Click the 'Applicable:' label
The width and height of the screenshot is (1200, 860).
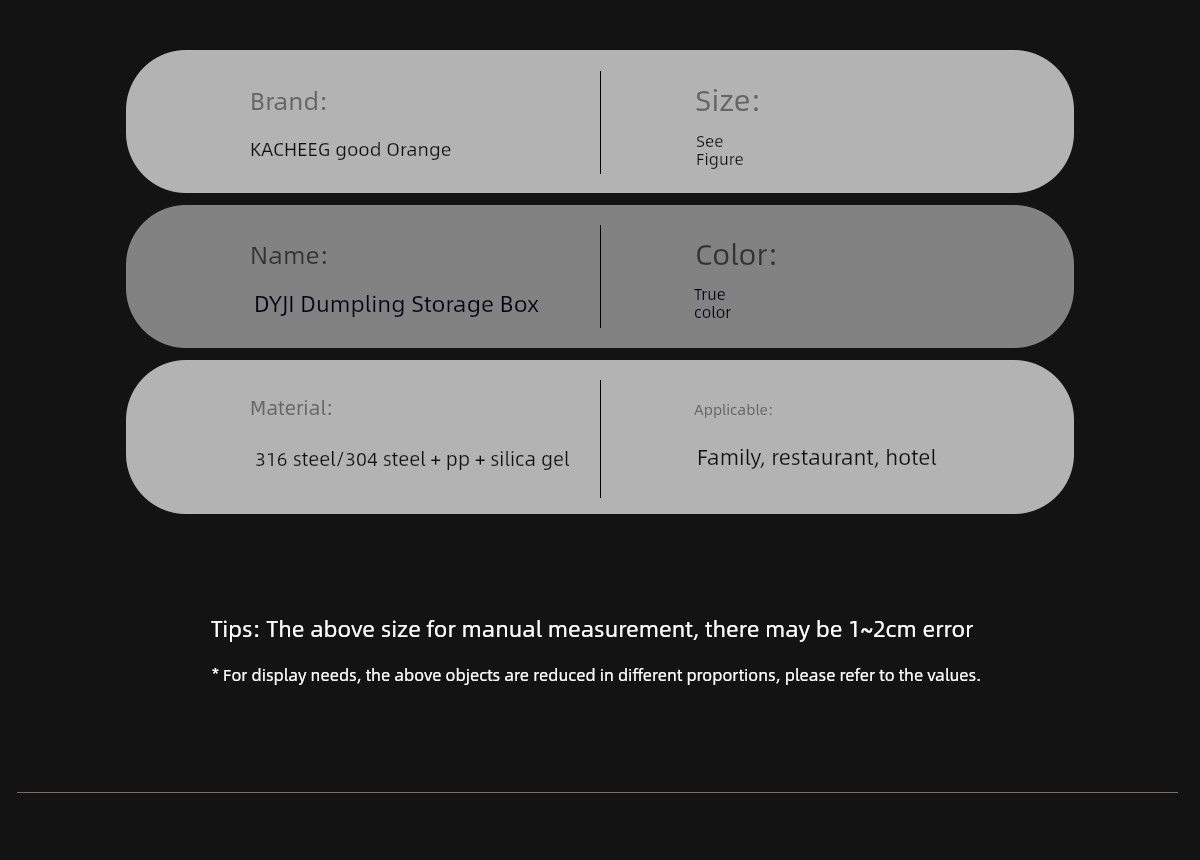click(x=733, y=410)
